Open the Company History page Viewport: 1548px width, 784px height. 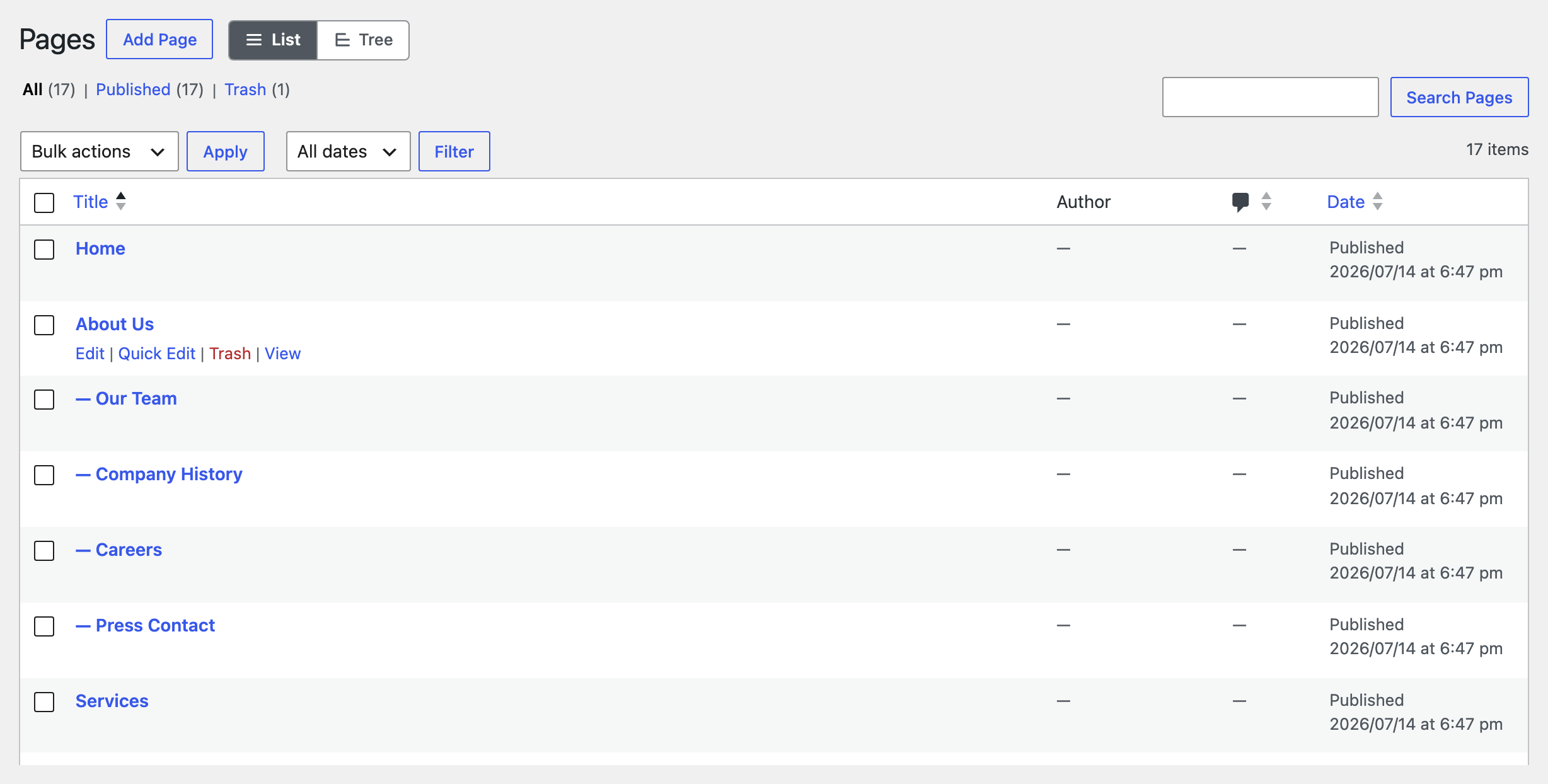pos(159,474)
